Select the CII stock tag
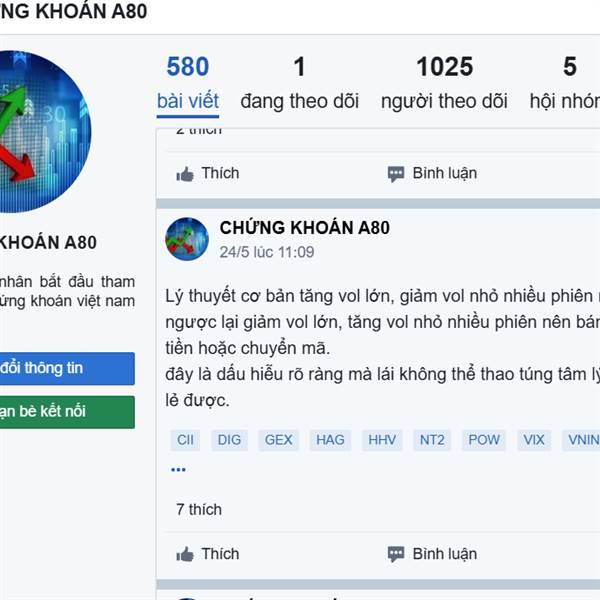 click(x=185, y=440)
